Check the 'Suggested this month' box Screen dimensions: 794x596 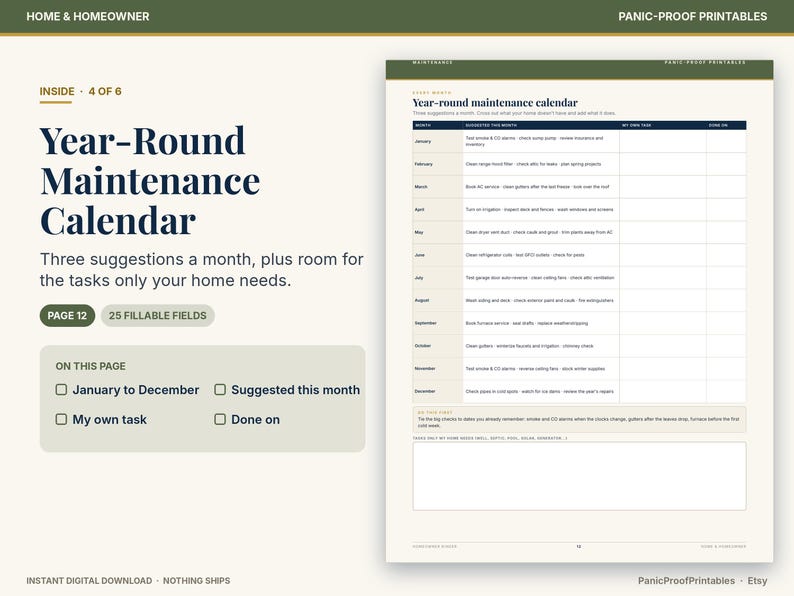(220, 389)
